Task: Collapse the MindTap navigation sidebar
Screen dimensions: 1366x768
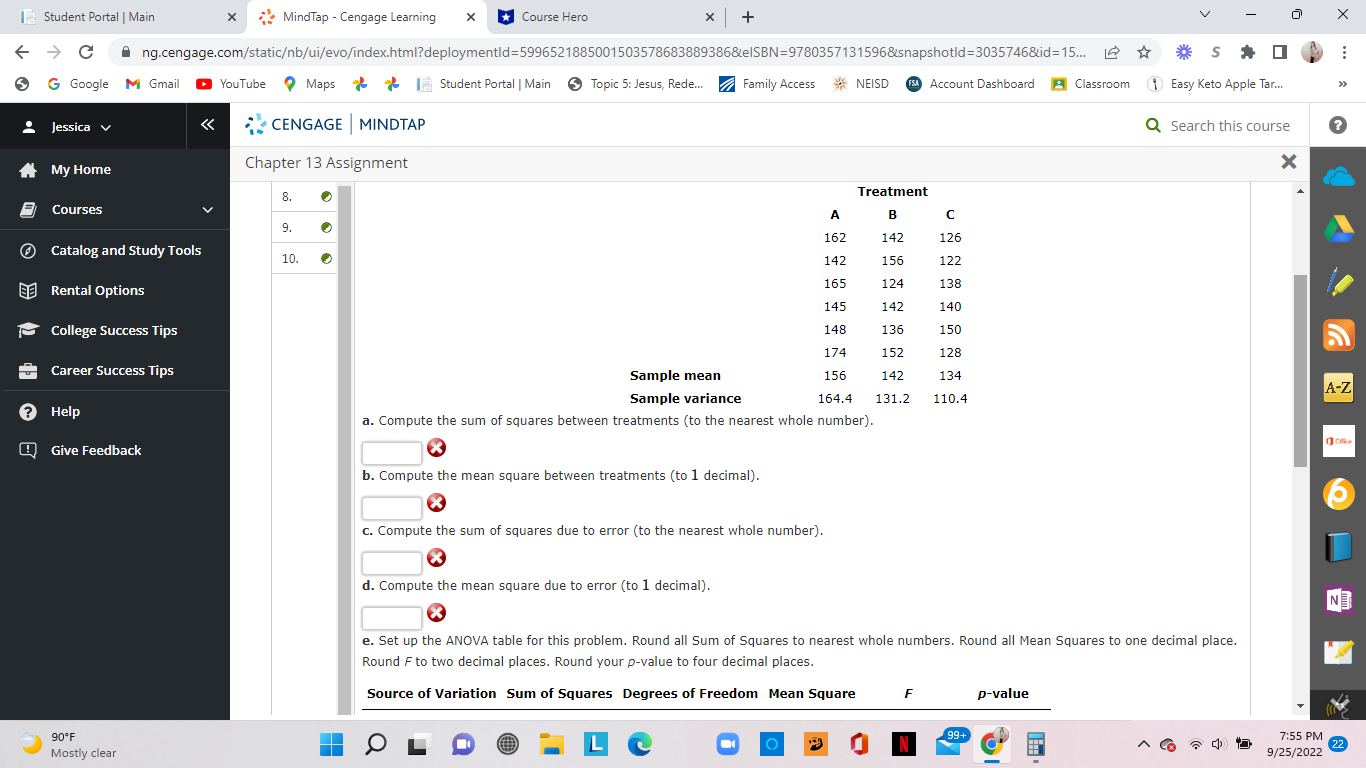Action: (208, 124)
